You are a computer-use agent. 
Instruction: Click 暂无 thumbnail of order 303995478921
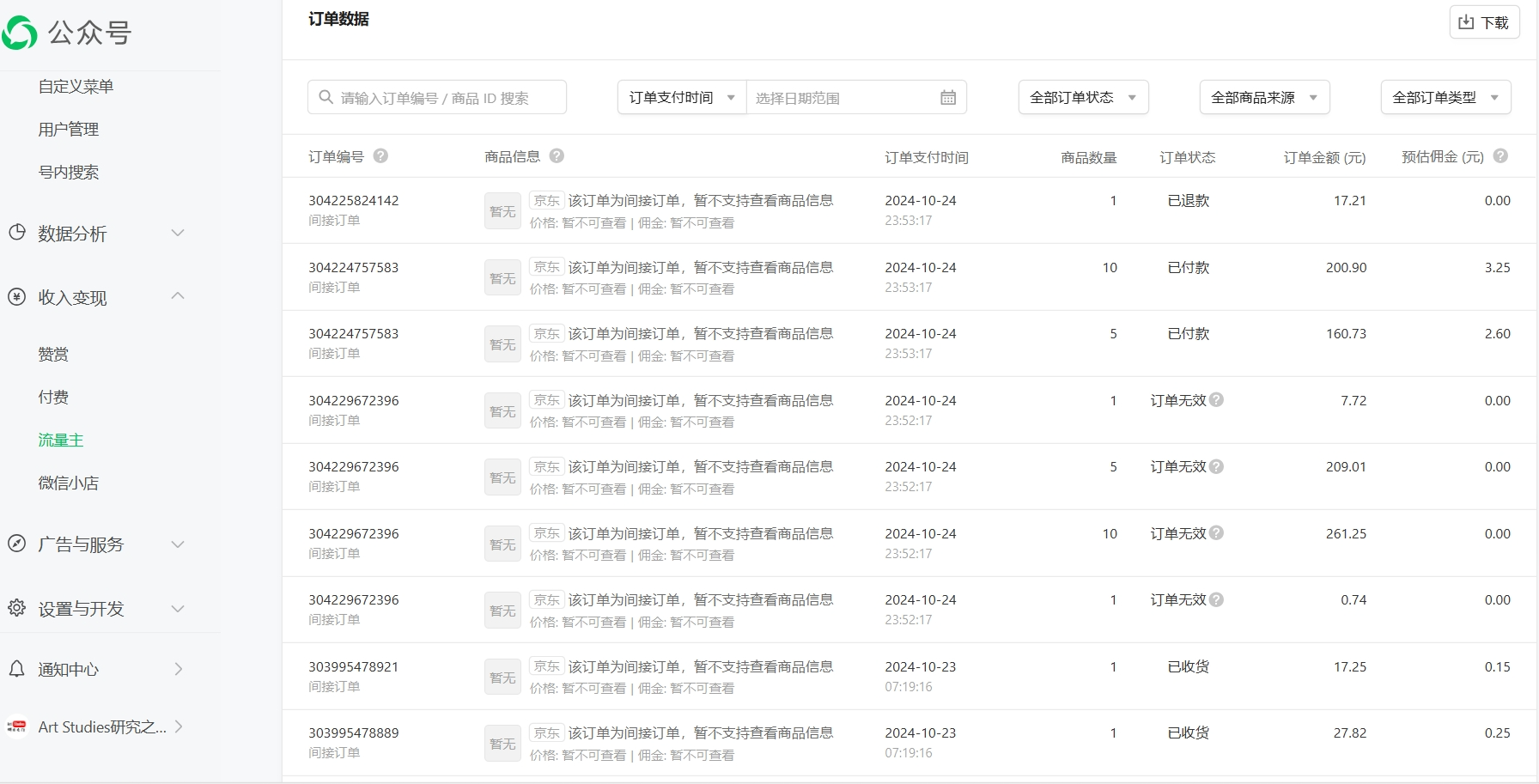502,678
